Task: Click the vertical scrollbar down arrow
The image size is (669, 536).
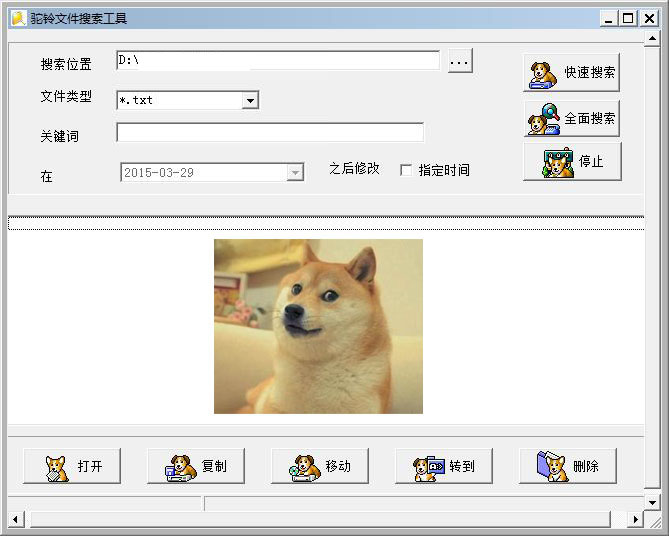Action: point(652,503)
